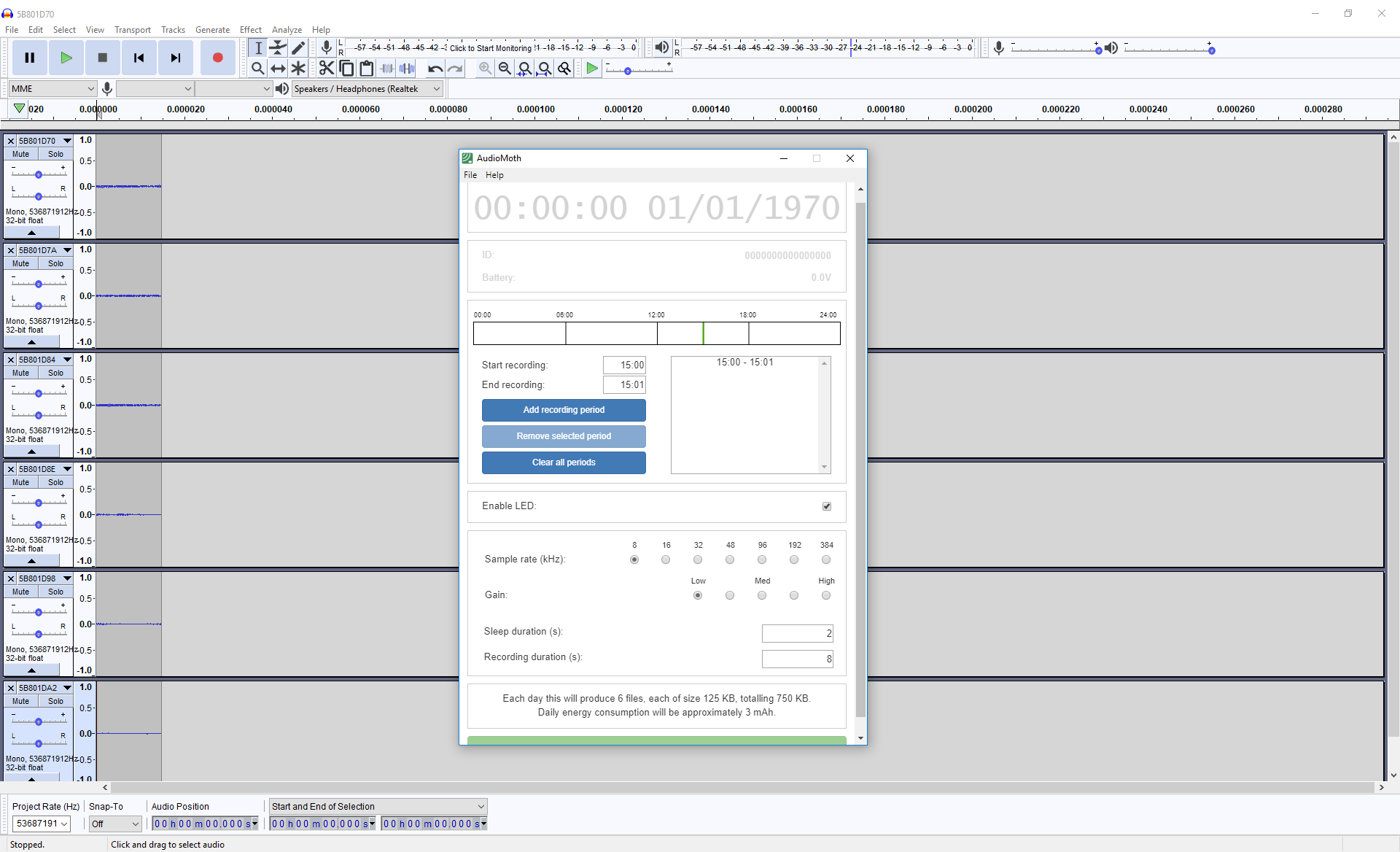Close track 5B801D70 with its X

click(x=11, y=141)
